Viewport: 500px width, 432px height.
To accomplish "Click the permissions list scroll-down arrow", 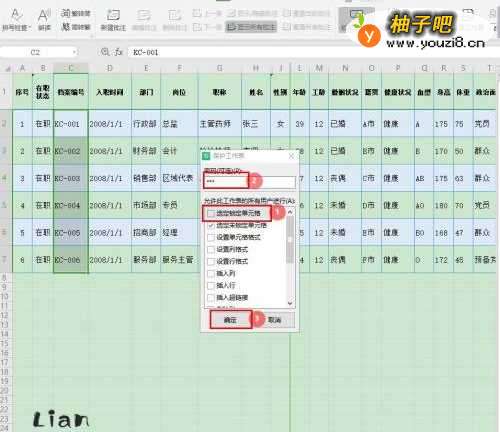I will (290, 303).
